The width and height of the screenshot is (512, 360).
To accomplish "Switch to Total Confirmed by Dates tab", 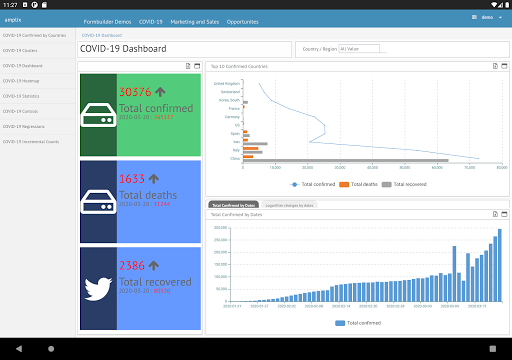I will (x=233, y=205).
